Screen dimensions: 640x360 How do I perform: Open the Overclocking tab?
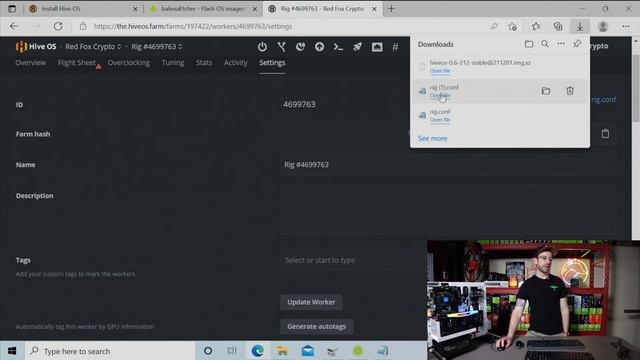click(x=129, y=63)
